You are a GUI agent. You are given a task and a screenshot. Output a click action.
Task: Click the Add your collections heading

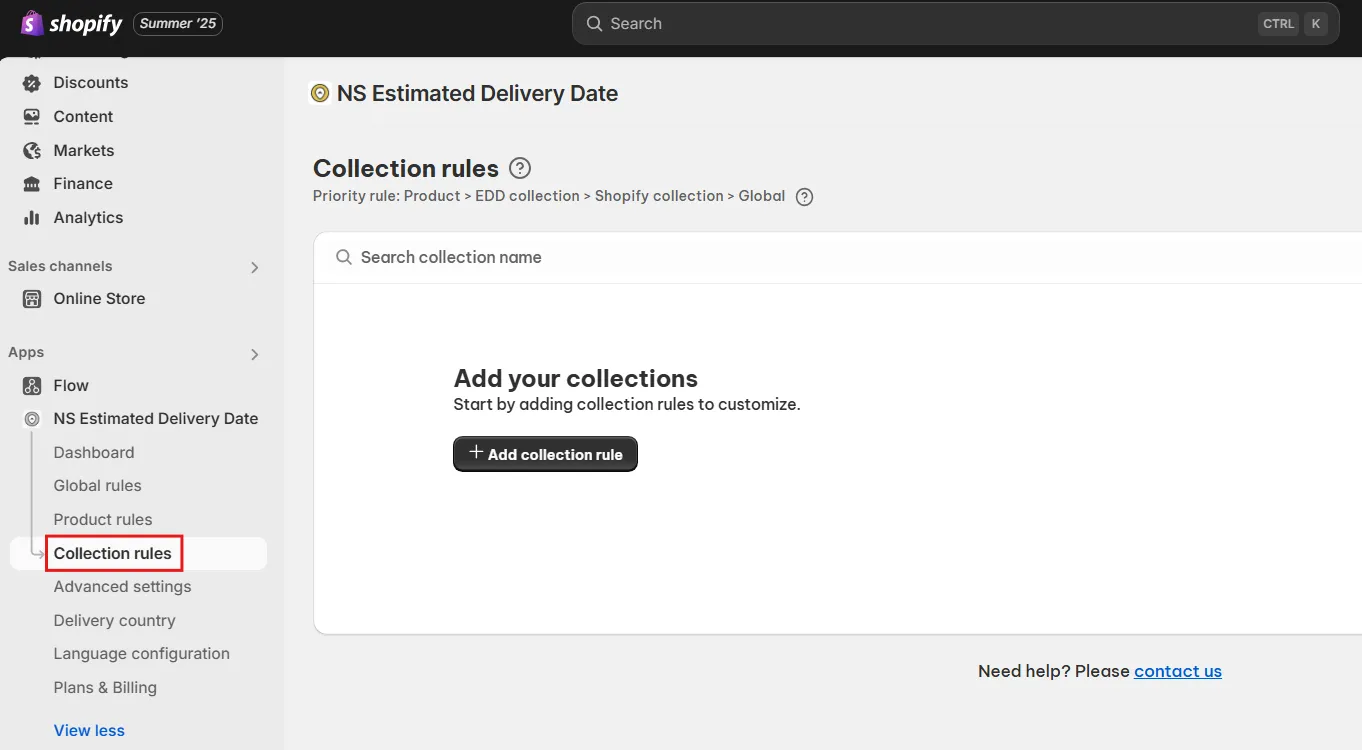point(576,379)
